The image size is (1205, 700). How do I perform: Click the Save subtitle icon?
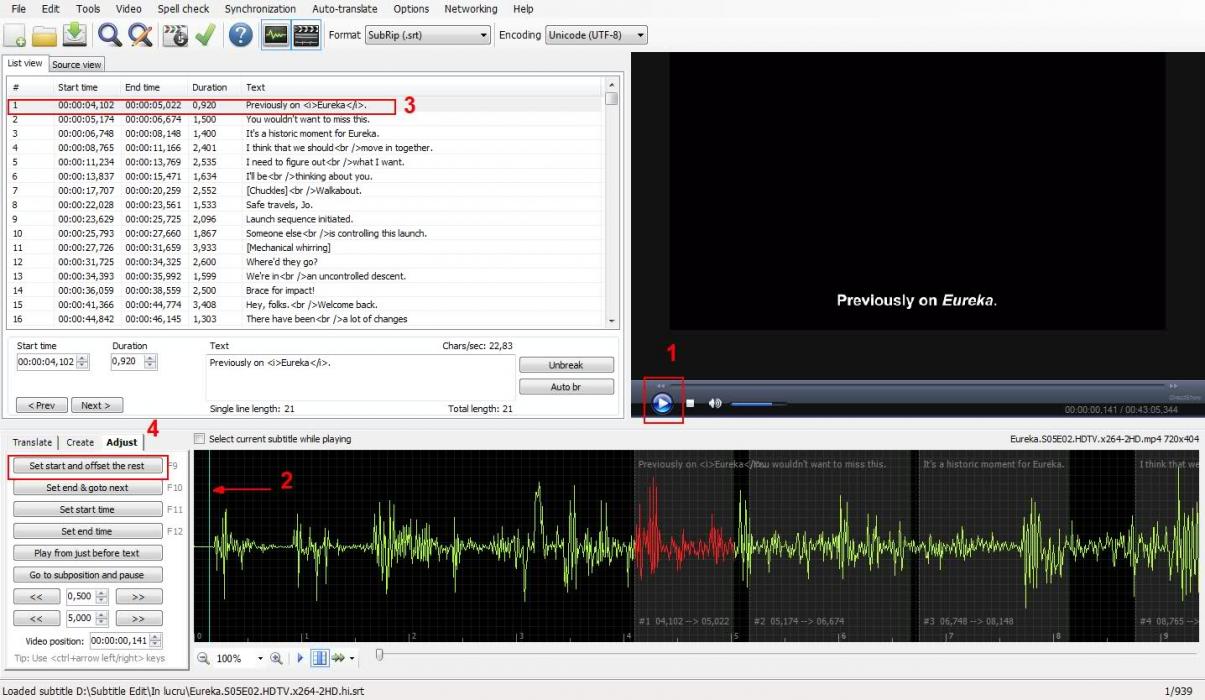click(x=75, y=35)
